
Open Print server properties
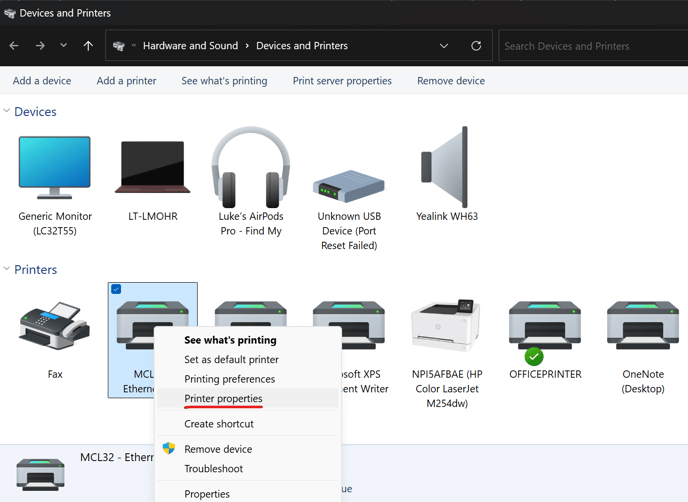pos(342,81)
